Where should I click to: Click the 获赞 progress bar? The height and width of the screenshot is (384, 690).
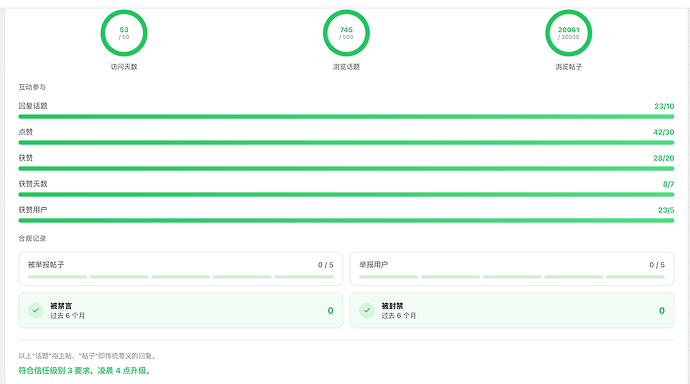coord(346,168)
